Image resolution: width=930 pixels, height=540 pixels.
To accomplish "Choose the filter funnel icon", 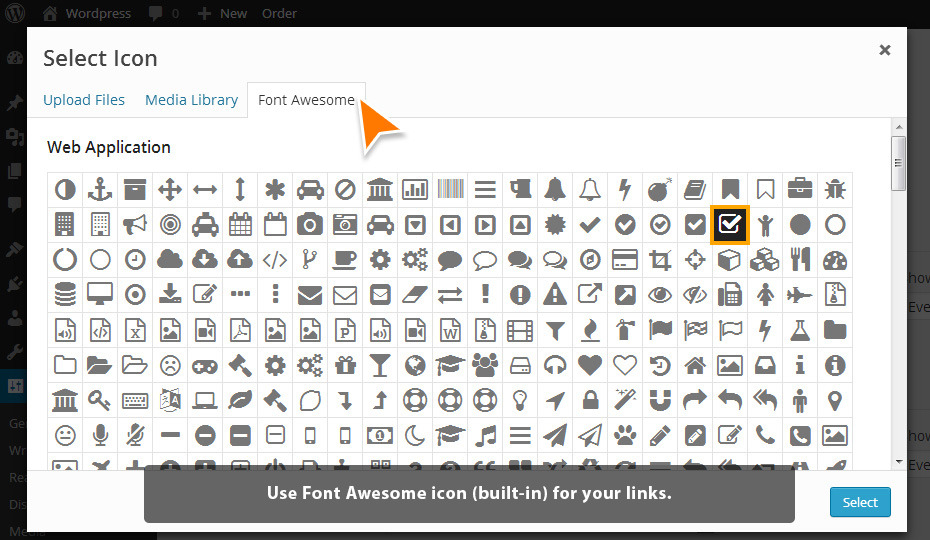I will pos(555,331).
